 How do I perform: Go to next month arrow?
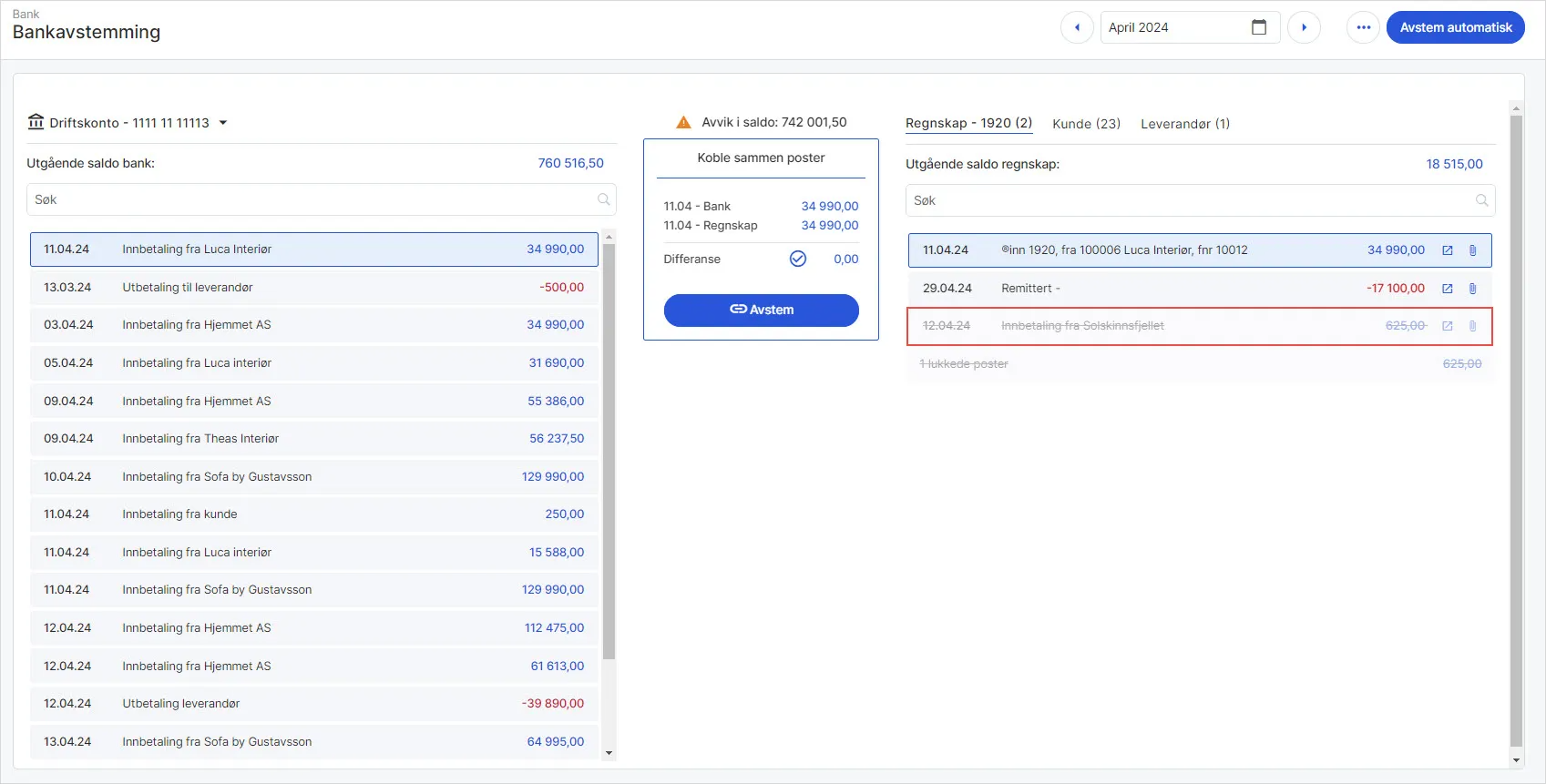pos(1304,27)
